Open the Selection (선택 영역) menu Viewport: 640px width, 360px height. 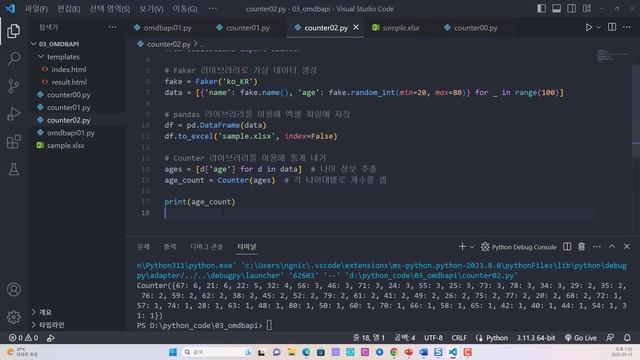pyautogui.click(x=109, y=9)
